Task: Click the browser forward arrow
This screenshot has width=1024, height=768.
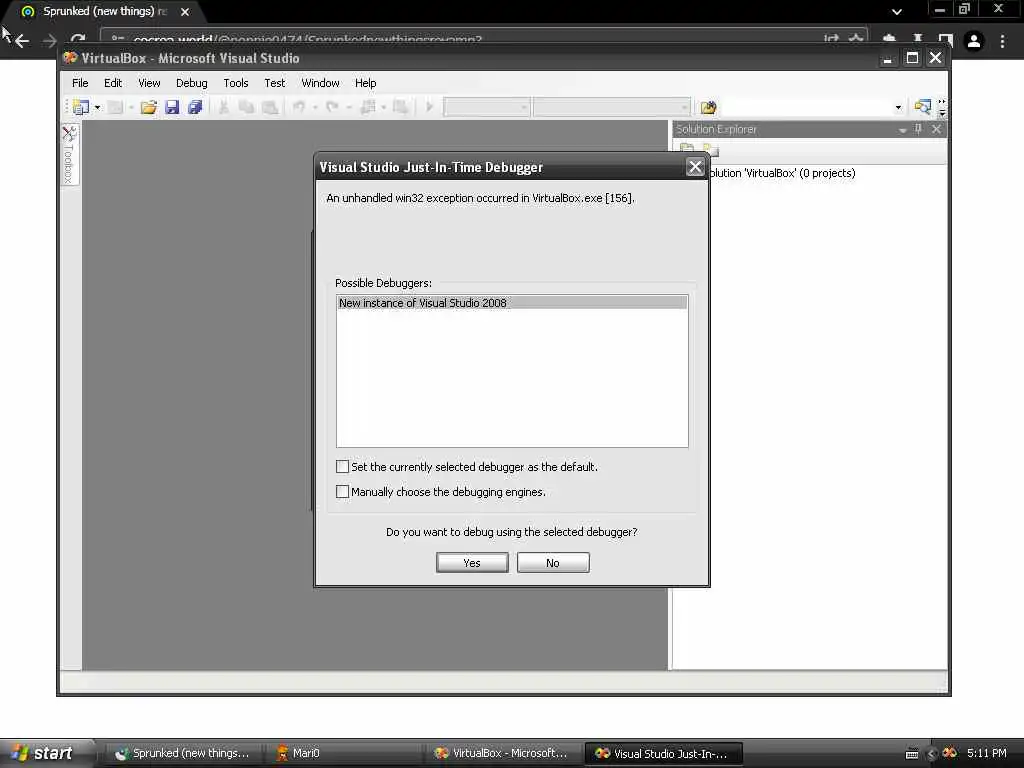Action: pos(50,41)
